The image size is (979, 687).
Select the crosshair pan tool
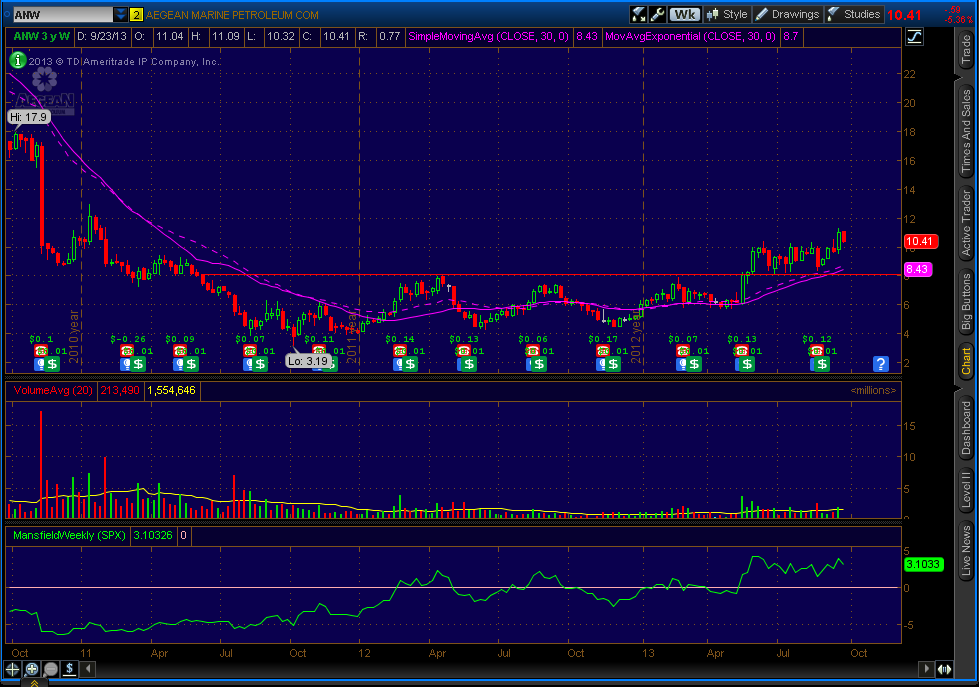tap(13, 669)
